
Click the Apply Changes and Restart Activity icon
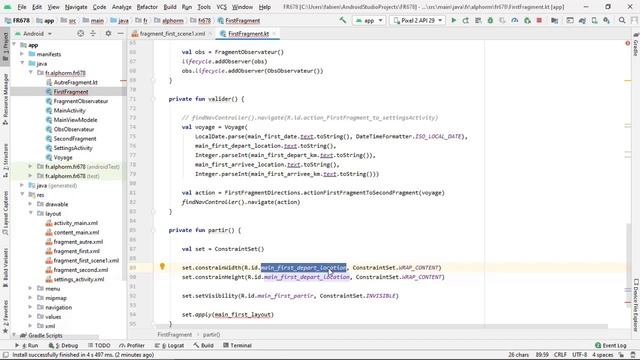[x=466, y=20]
